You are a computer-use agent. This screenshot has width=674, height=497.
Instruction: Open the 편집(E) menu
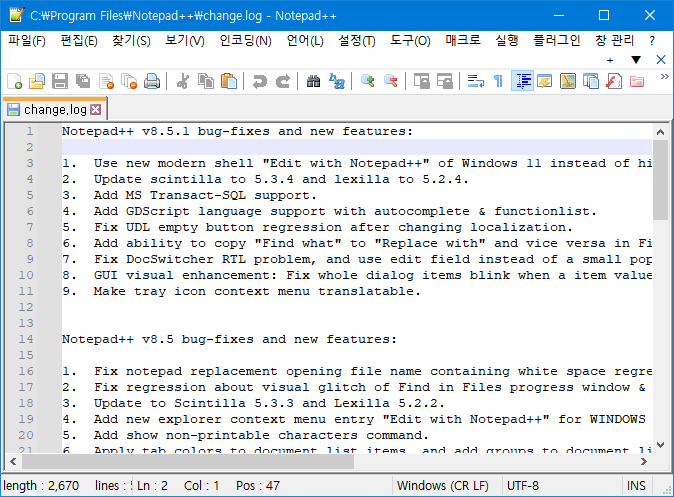pyautogui.click(x=79, y=41)
